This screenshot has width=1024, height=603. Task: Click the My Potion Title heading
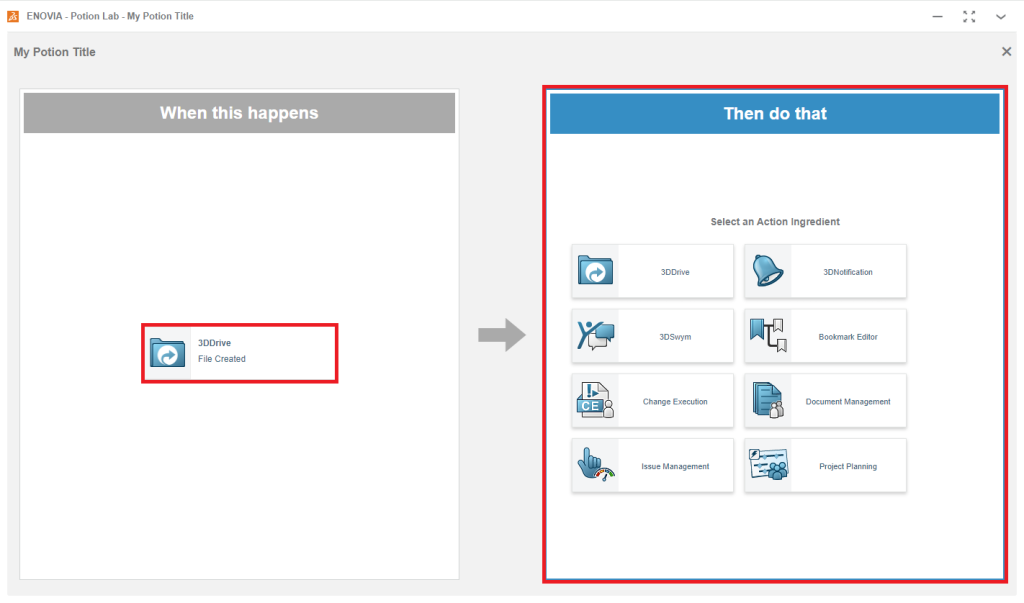[x=55, y=52]
